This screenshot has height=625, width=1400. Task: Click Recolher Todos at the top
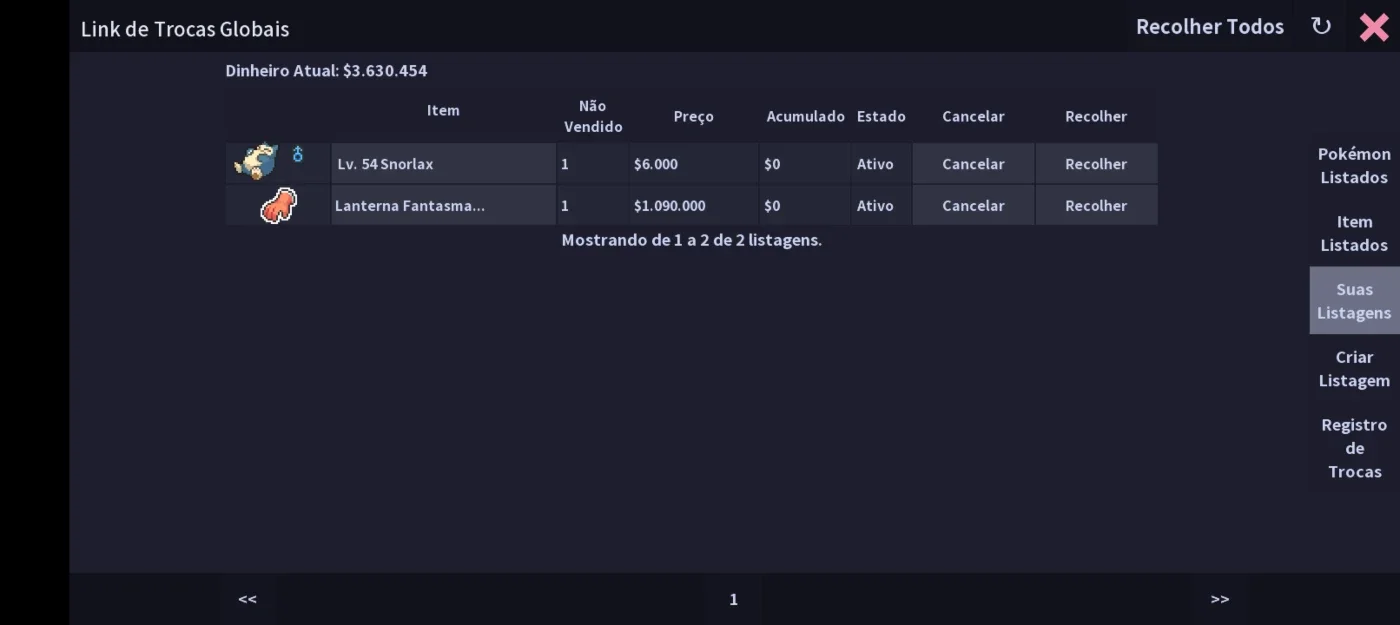(1210, 27)
